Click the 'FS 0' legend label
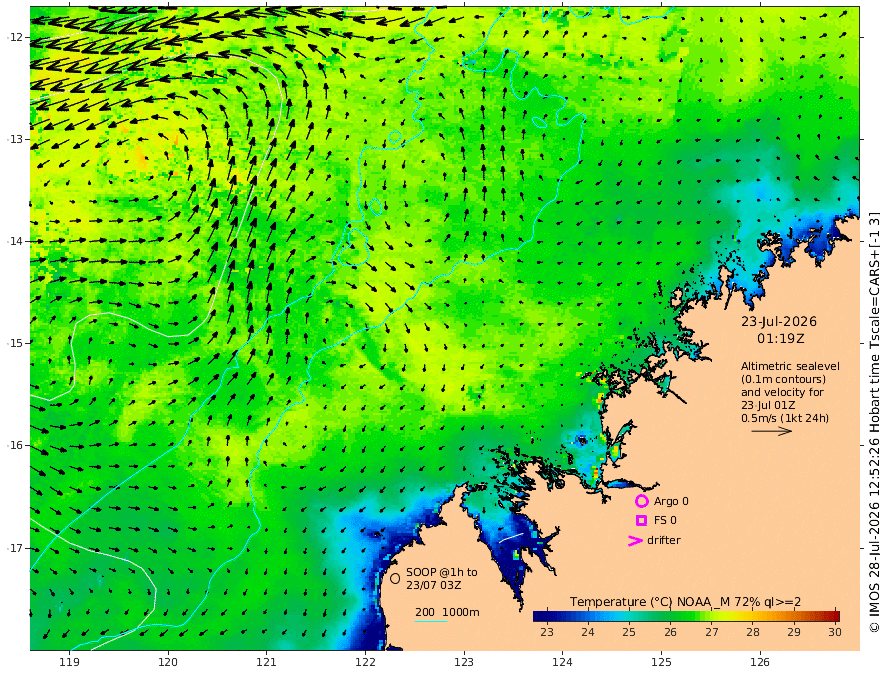 (x=665, y=521)
